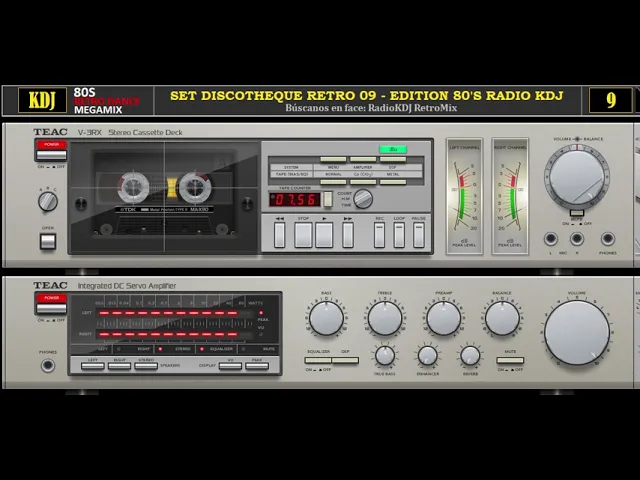The width and height of the screenshot is (640, 480).
Task: Click the 'SET DISCOTHEQUE RETRO 09' title text
Action: [x=273, y=96]
